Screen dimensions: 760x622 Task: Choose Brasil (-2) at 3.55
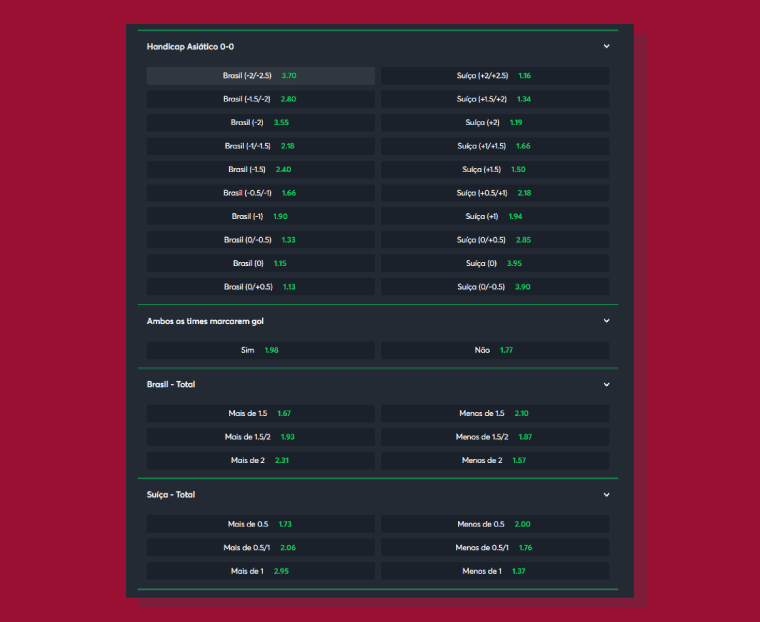[261, 123]
